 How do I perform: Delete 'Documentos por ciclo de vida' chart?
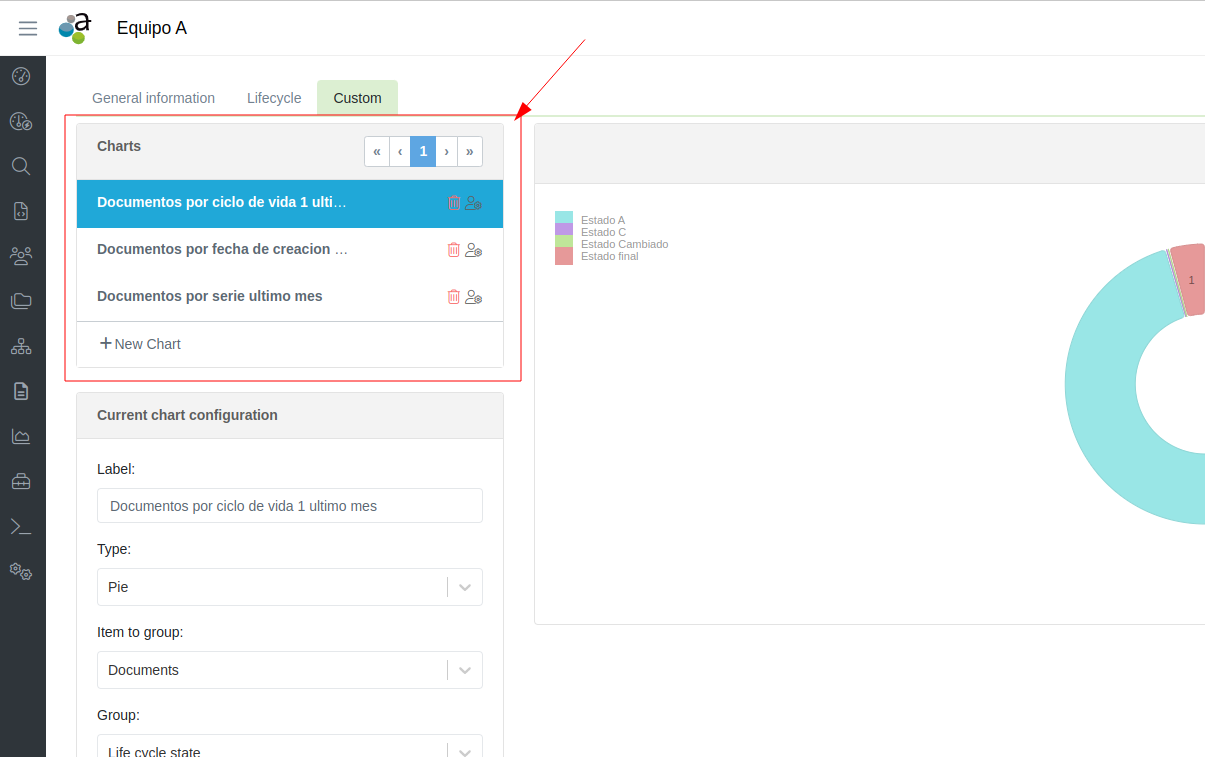tap(454, 203)
